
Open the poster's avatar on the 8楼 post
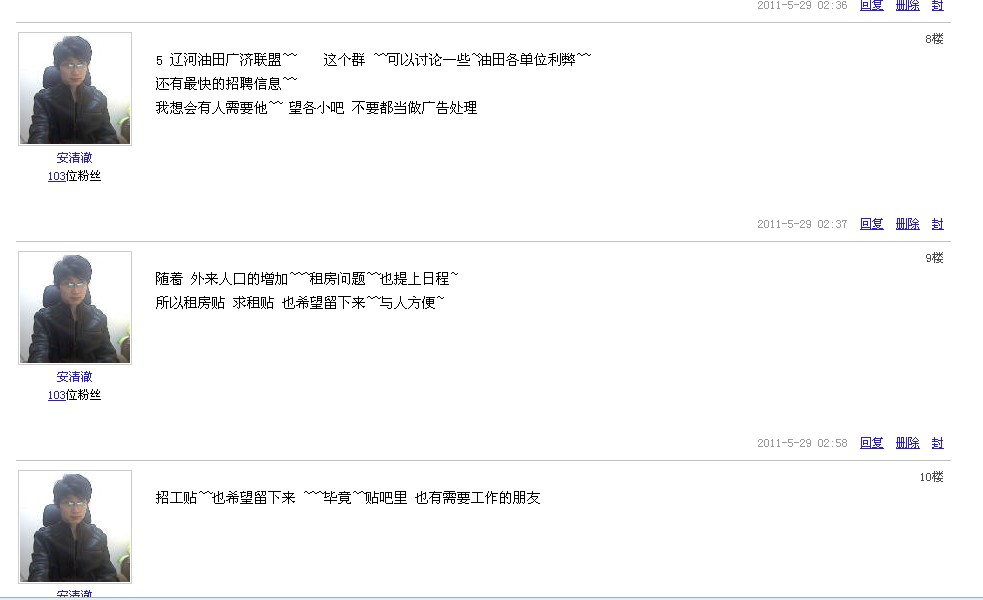pyautogui.click(x=75, y=88)
